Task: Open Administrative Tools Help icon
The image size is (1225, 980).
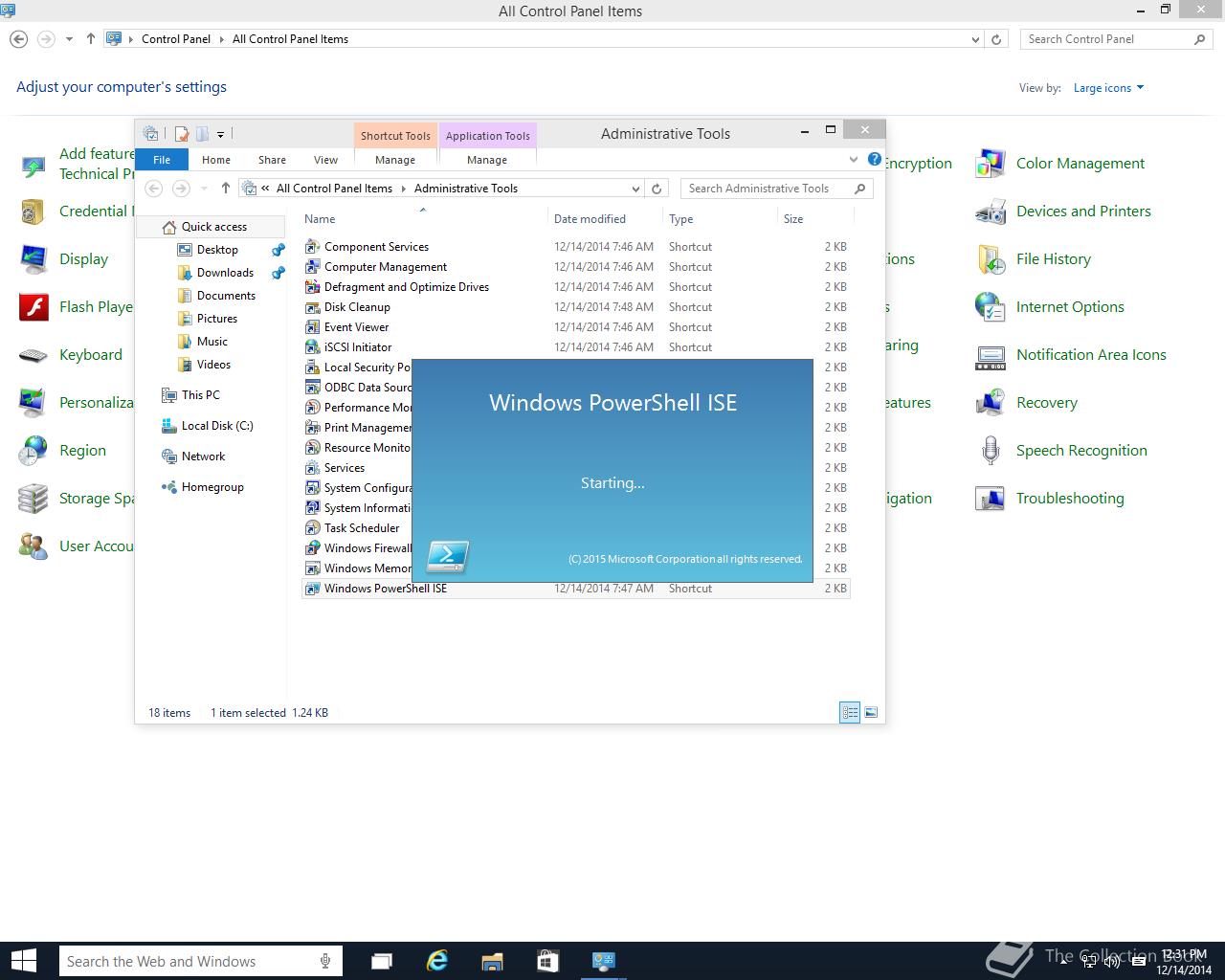Action: 874,159
